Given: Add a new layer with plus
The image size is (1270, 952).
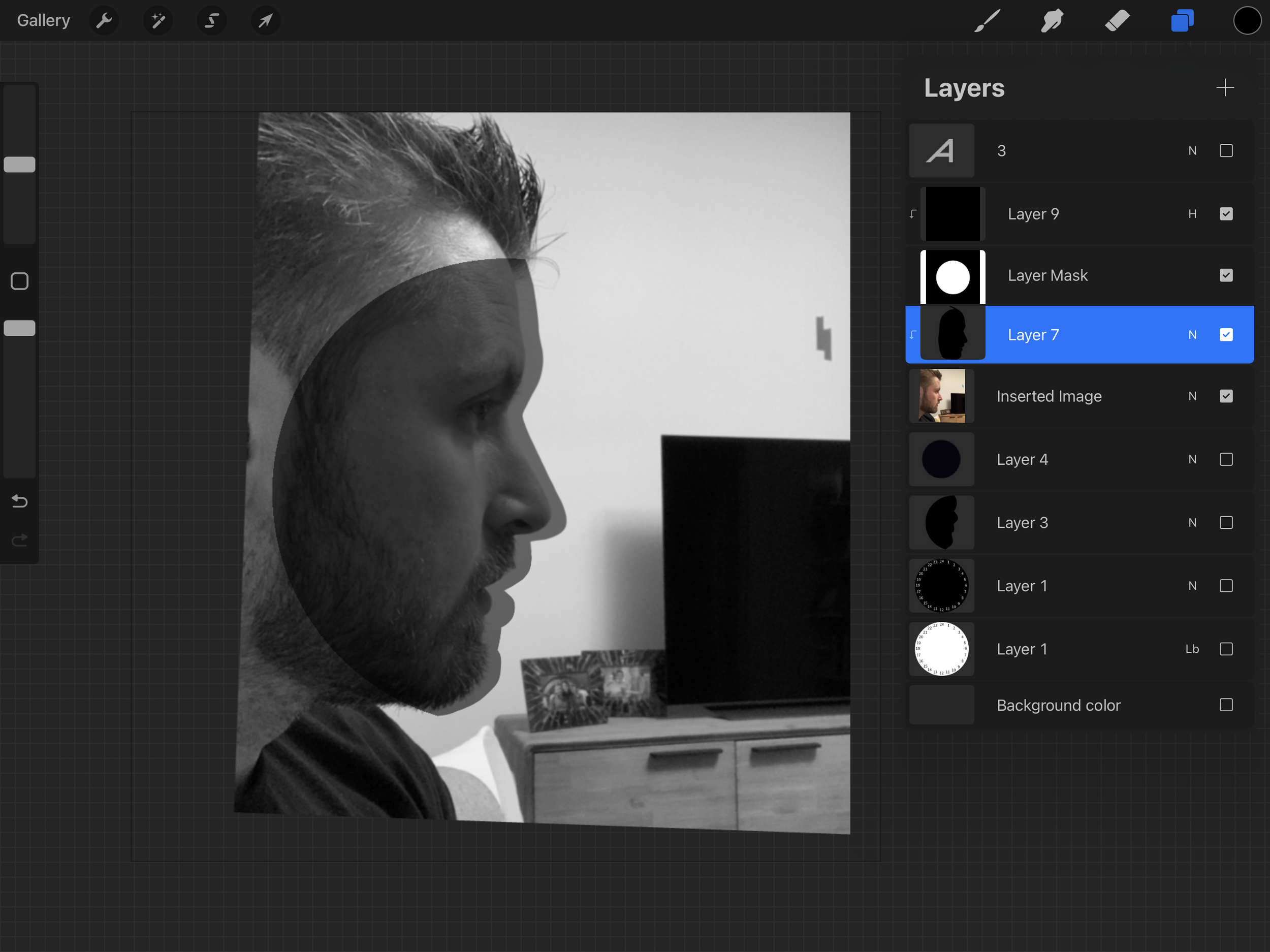Looking at the screenshot, I should tap(1225, 88).
